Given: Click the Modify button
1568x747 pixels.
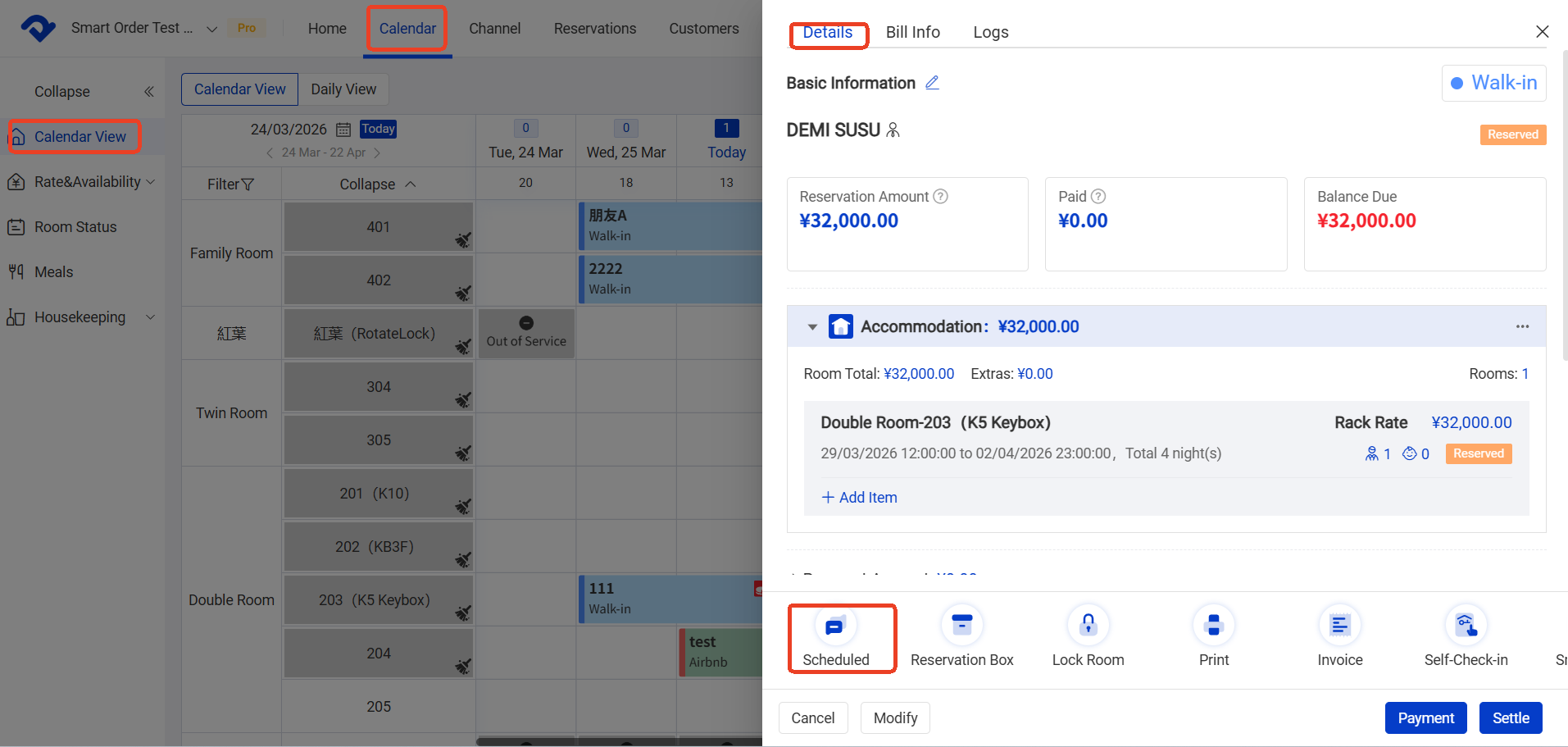Looking at the screenshot, I should (895, 717).
